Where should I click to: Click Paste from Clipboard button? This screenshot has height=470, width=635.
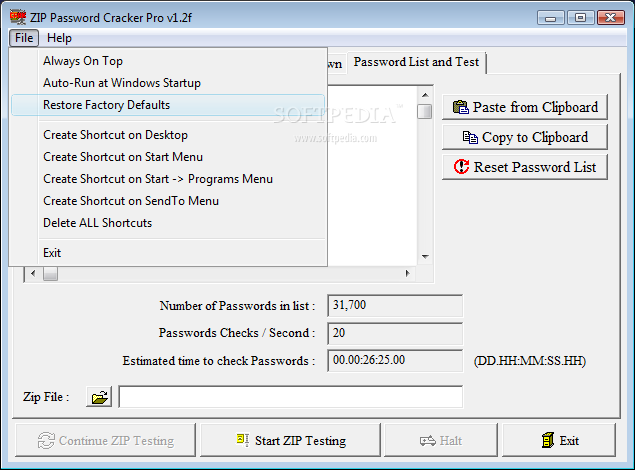pos(525,107)
